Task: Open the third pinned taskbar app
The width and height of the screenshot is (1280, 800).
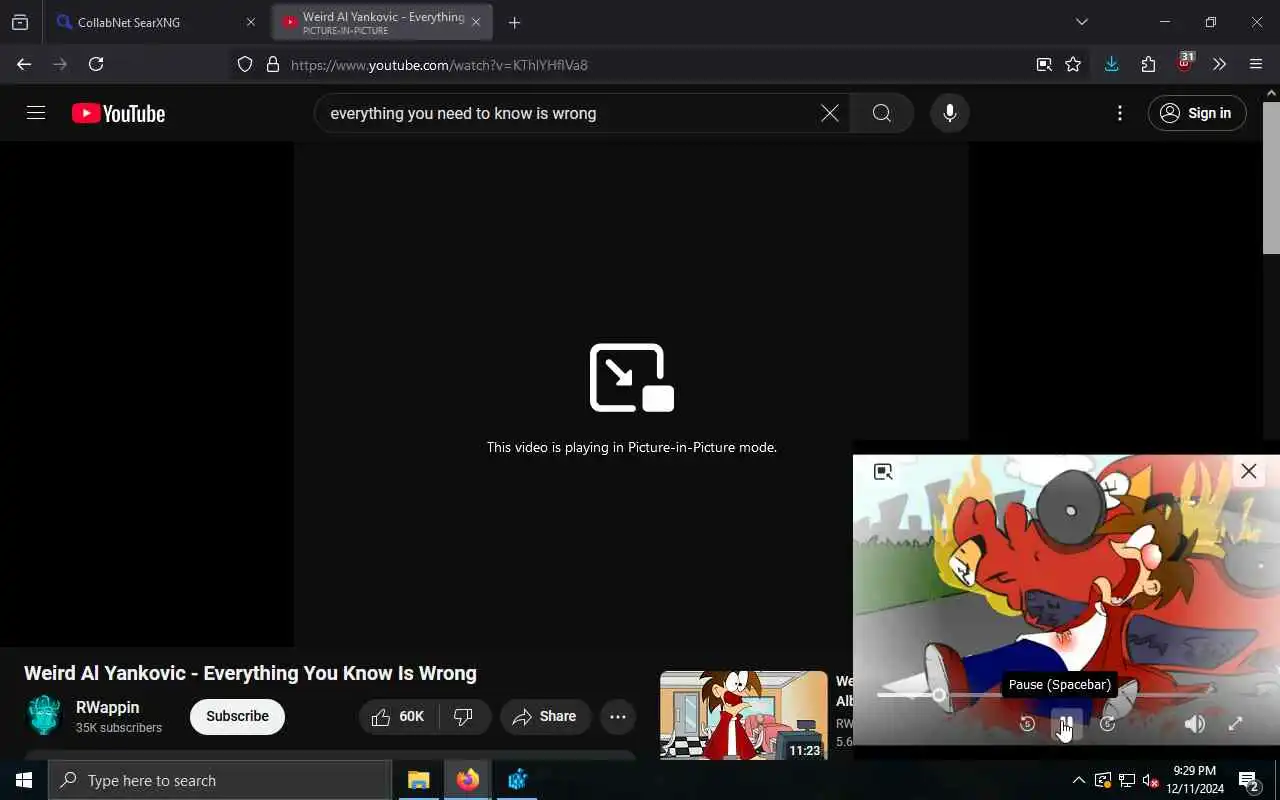Action: coord(517,780)
